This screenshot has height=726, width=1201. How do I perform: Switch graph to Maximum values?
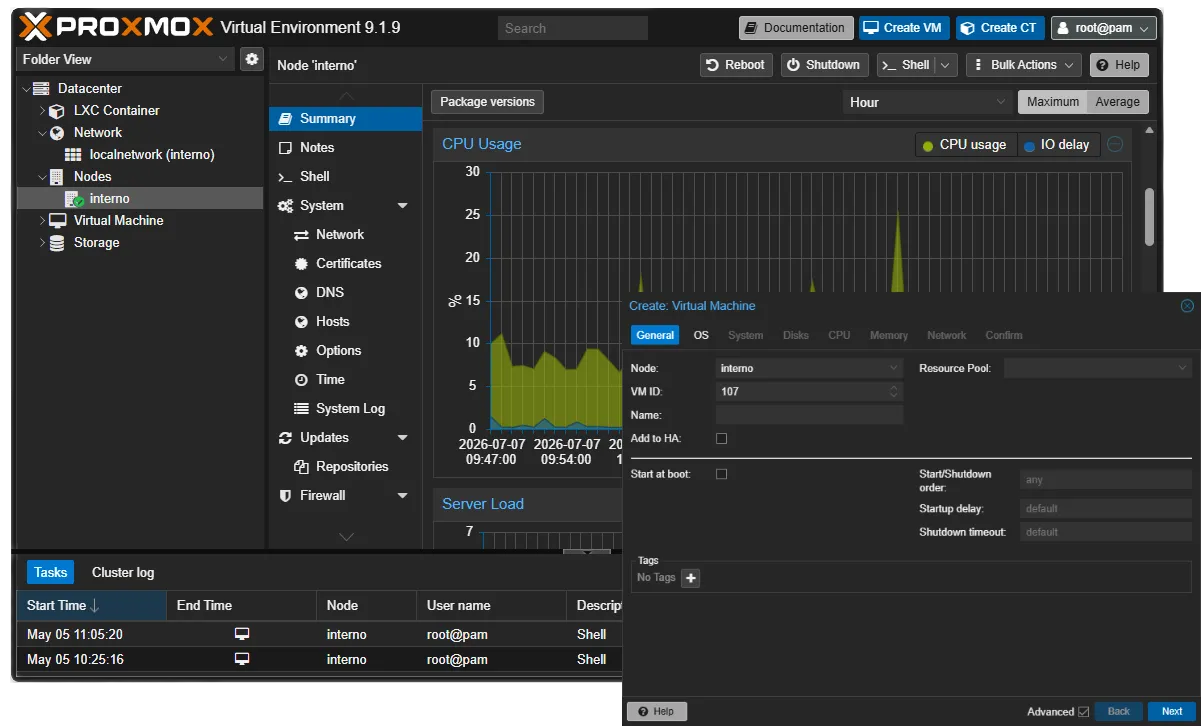1053,102
